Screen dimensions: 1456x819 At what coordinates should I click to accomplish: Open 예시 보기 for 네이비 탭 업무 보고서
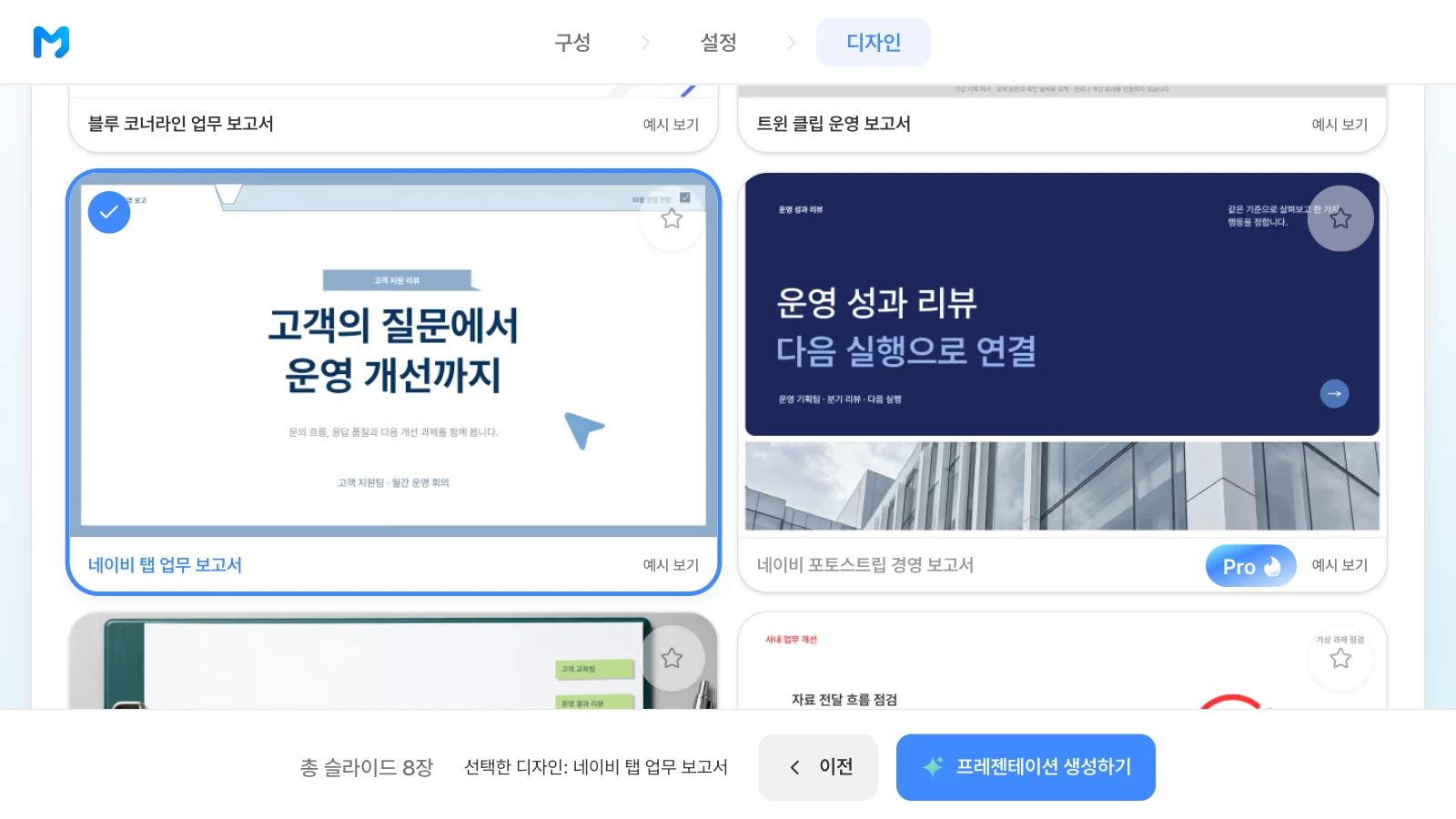coord(671,565)
